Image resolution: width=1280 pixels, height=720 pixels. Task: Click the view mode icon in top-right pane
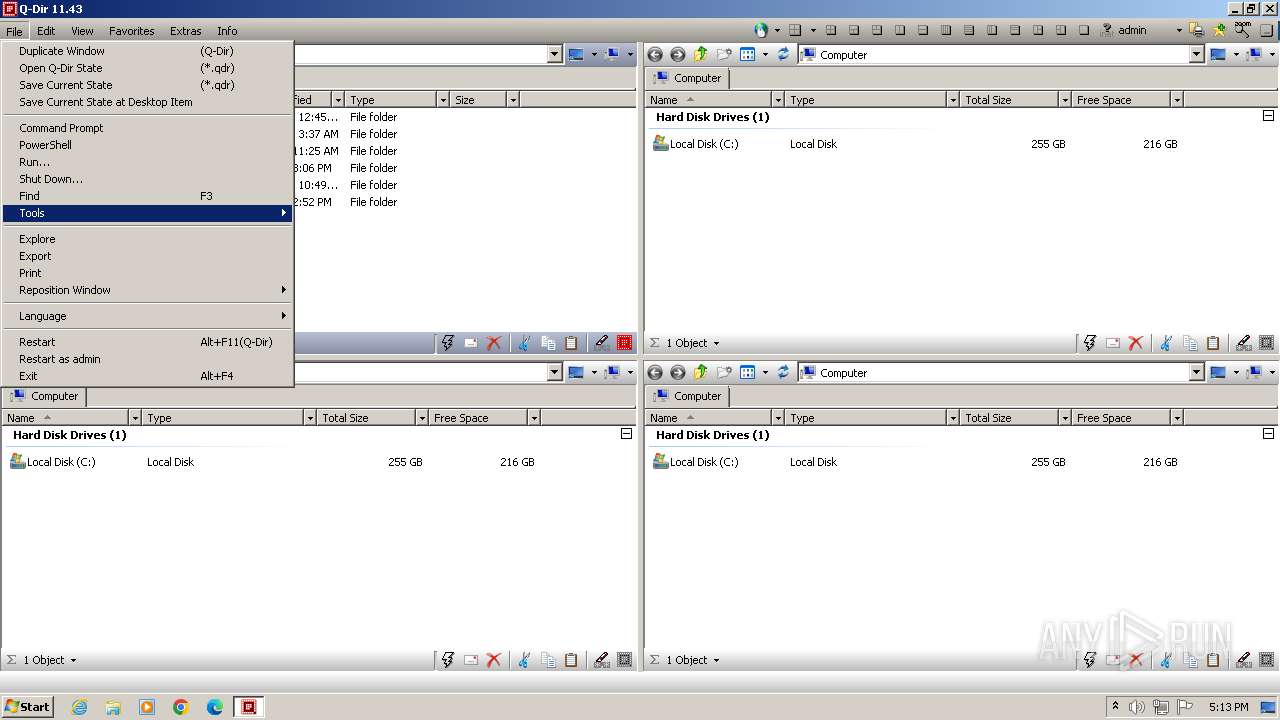click(x=747, y=55)
